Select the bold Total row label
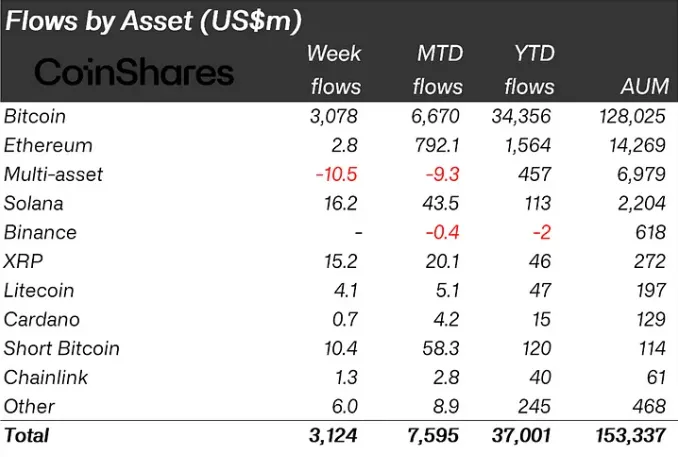This screenshot has height=457, width=678. click(x=26, y=436)
